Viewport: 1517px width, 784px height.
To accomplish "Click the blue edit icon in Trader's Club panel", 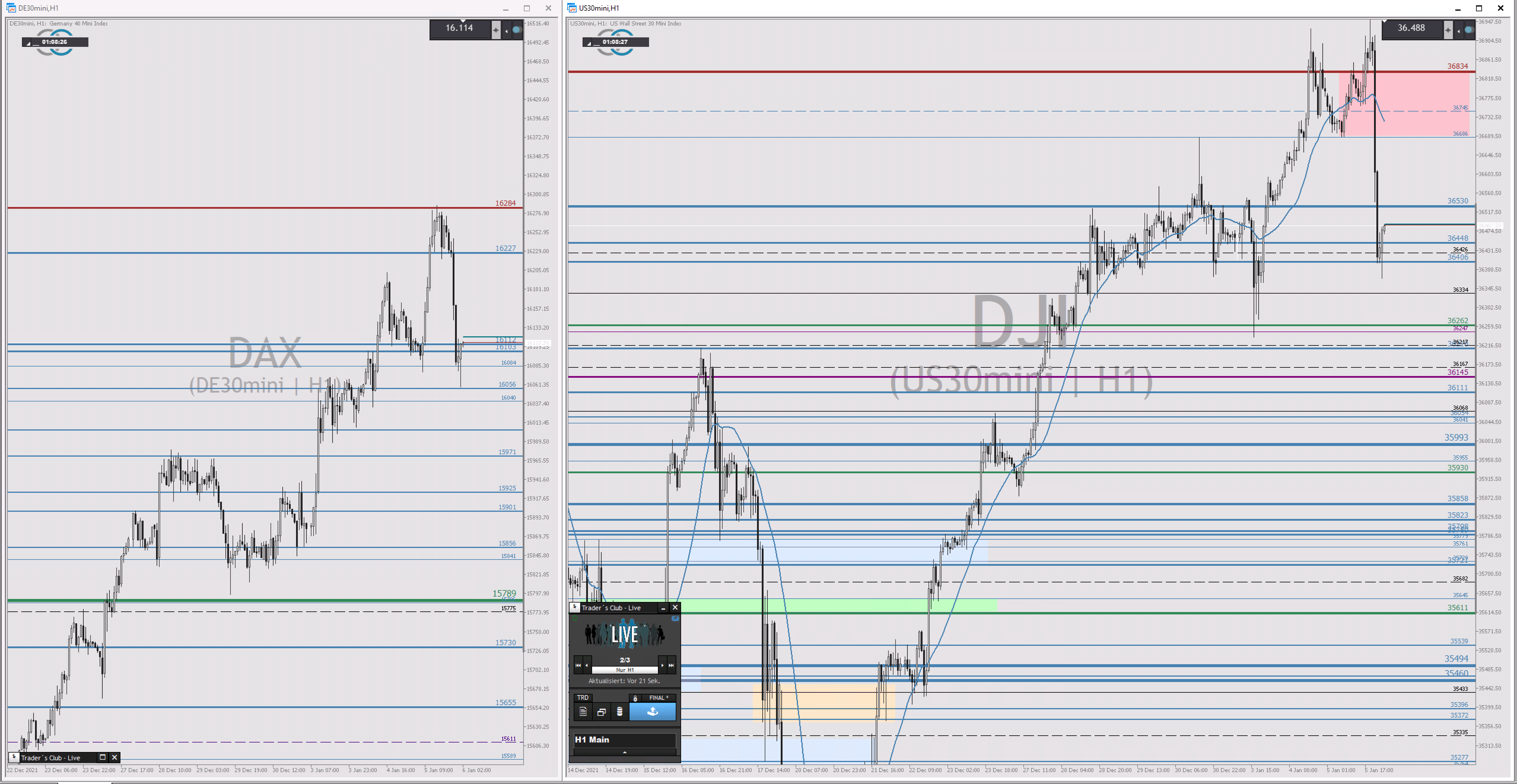I will click(x=675, y=619).
